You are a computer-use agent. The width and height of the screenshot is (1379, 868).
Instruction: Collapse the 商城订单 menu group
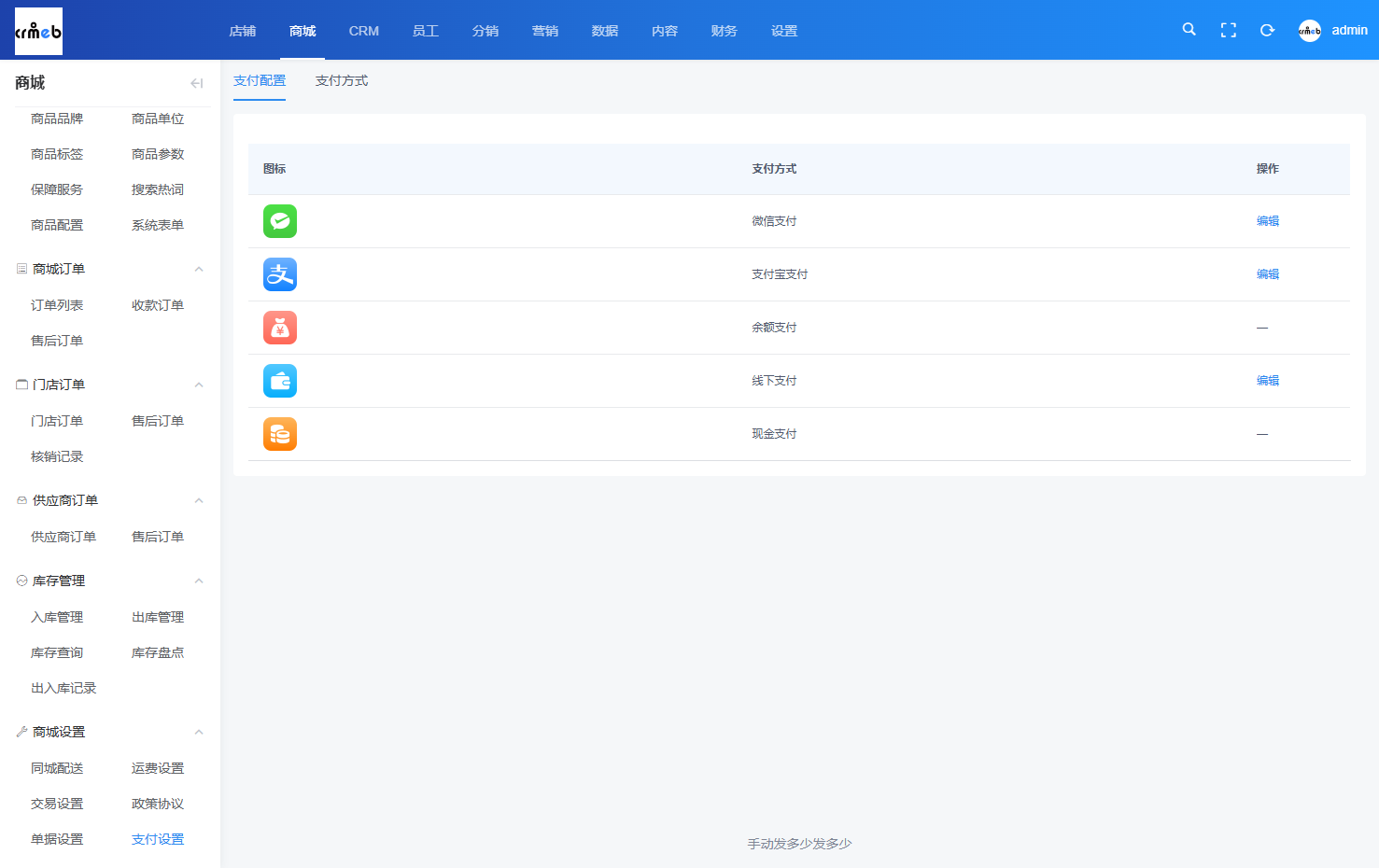coord(199,269)
